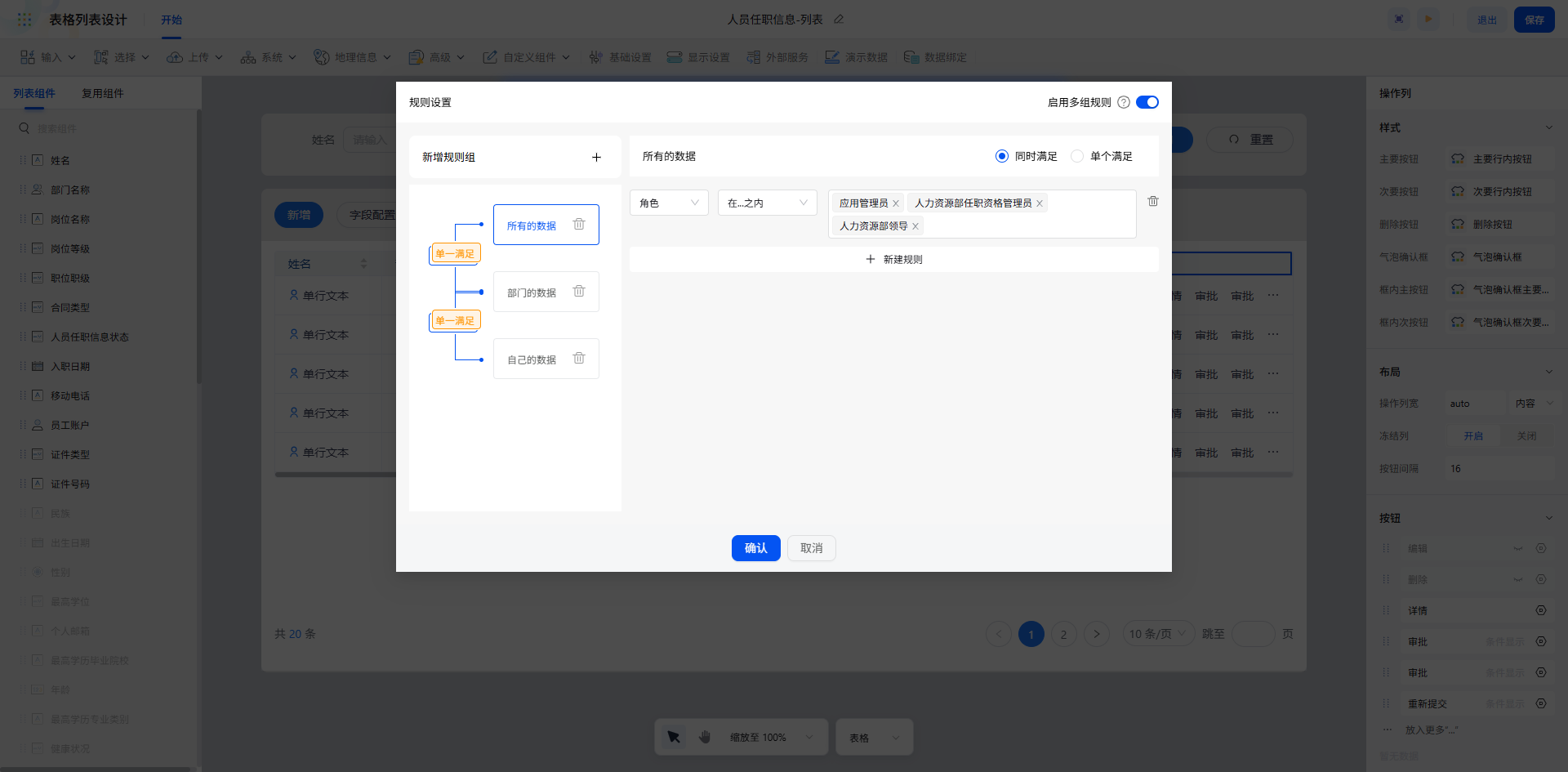Screen dimensions: 1568x772
Task: Open the 缩放至 100% zoom dropdown
Action: point(772,737)
